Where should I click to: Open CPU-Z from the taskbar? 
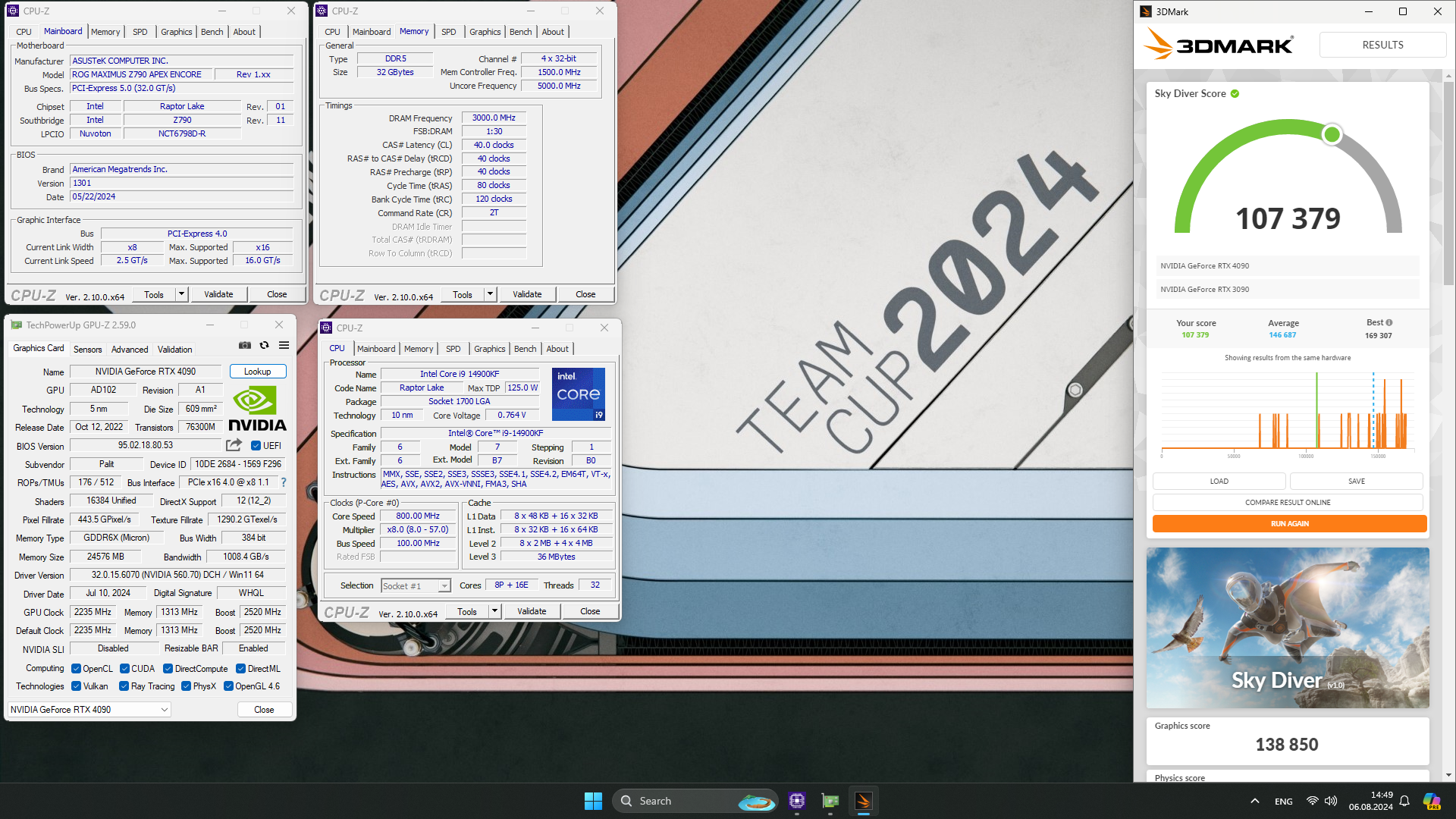(796, 801)
